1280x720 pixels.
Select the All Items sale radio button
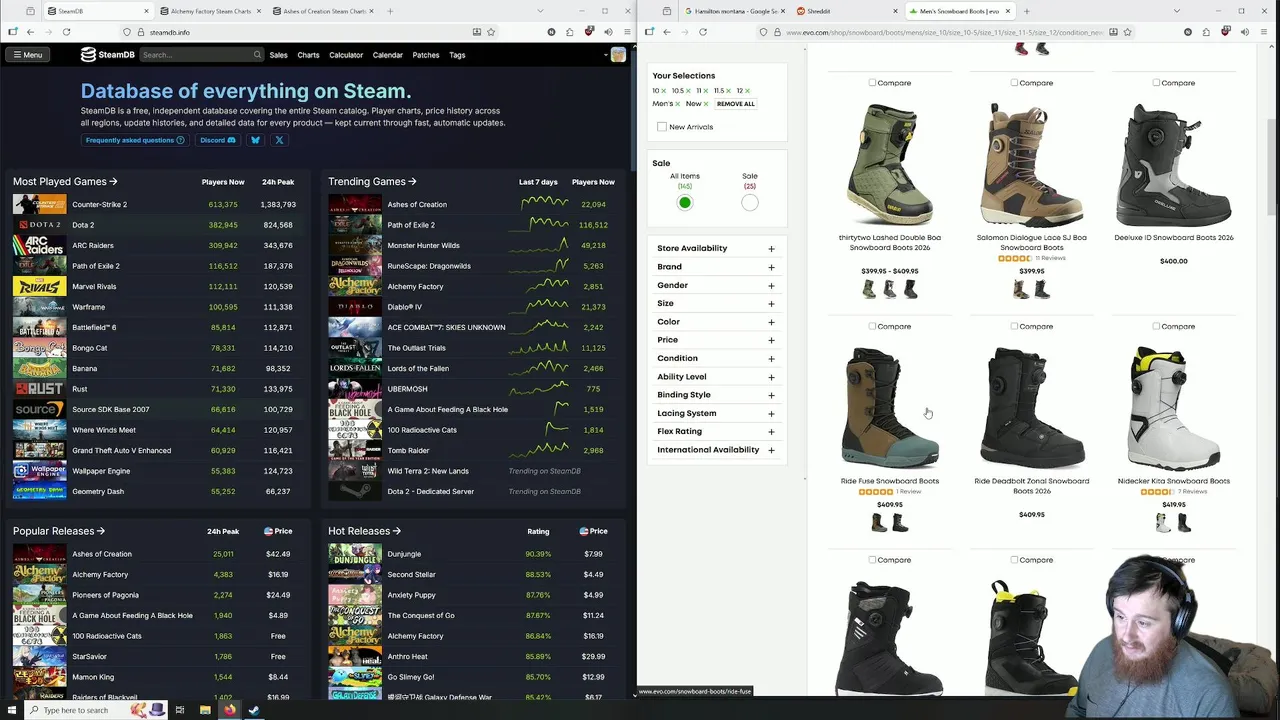[x=685, y=203]
